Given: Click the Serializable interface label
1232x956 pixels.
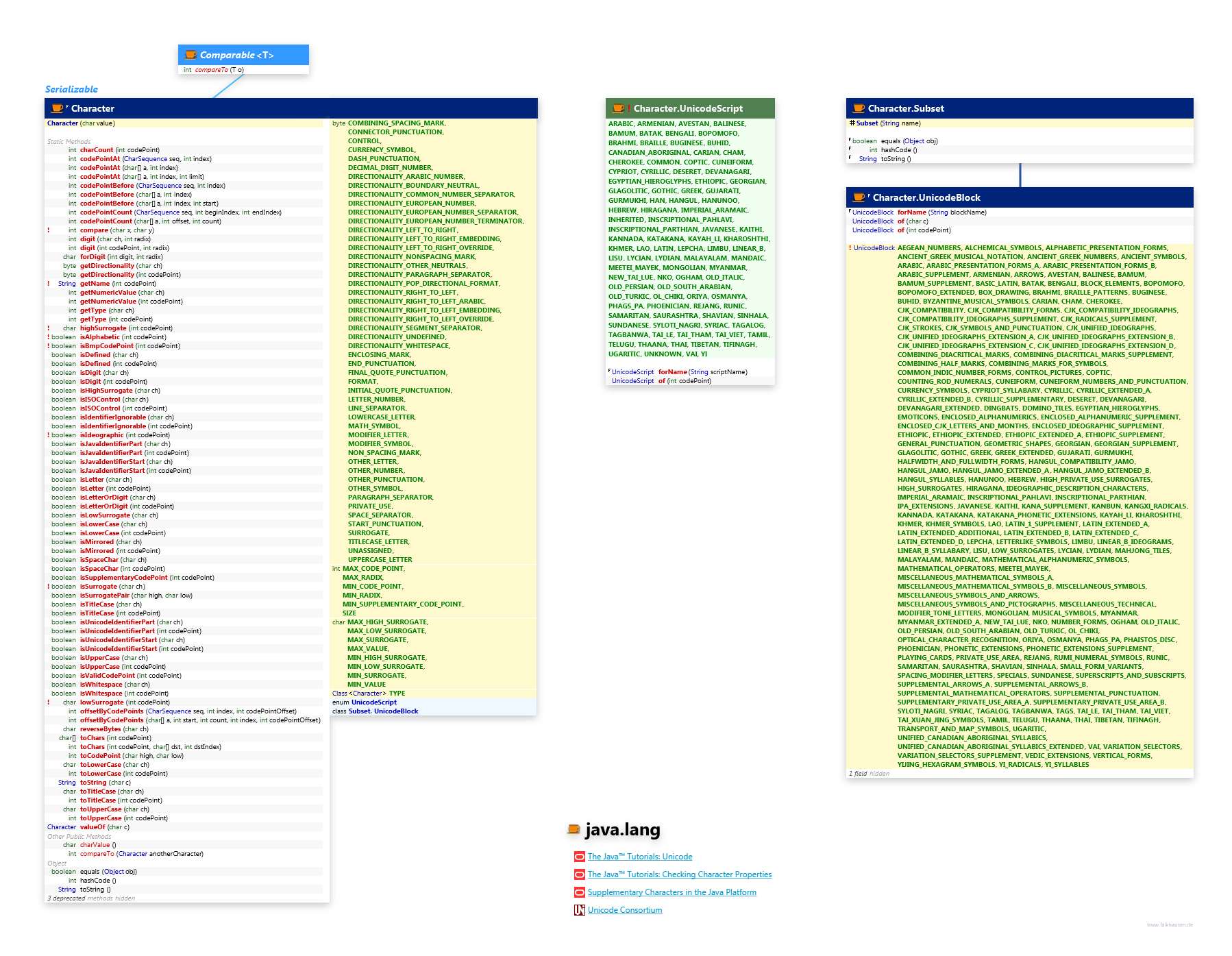Looking at the screenshot, I should click(x=71, y=89).
